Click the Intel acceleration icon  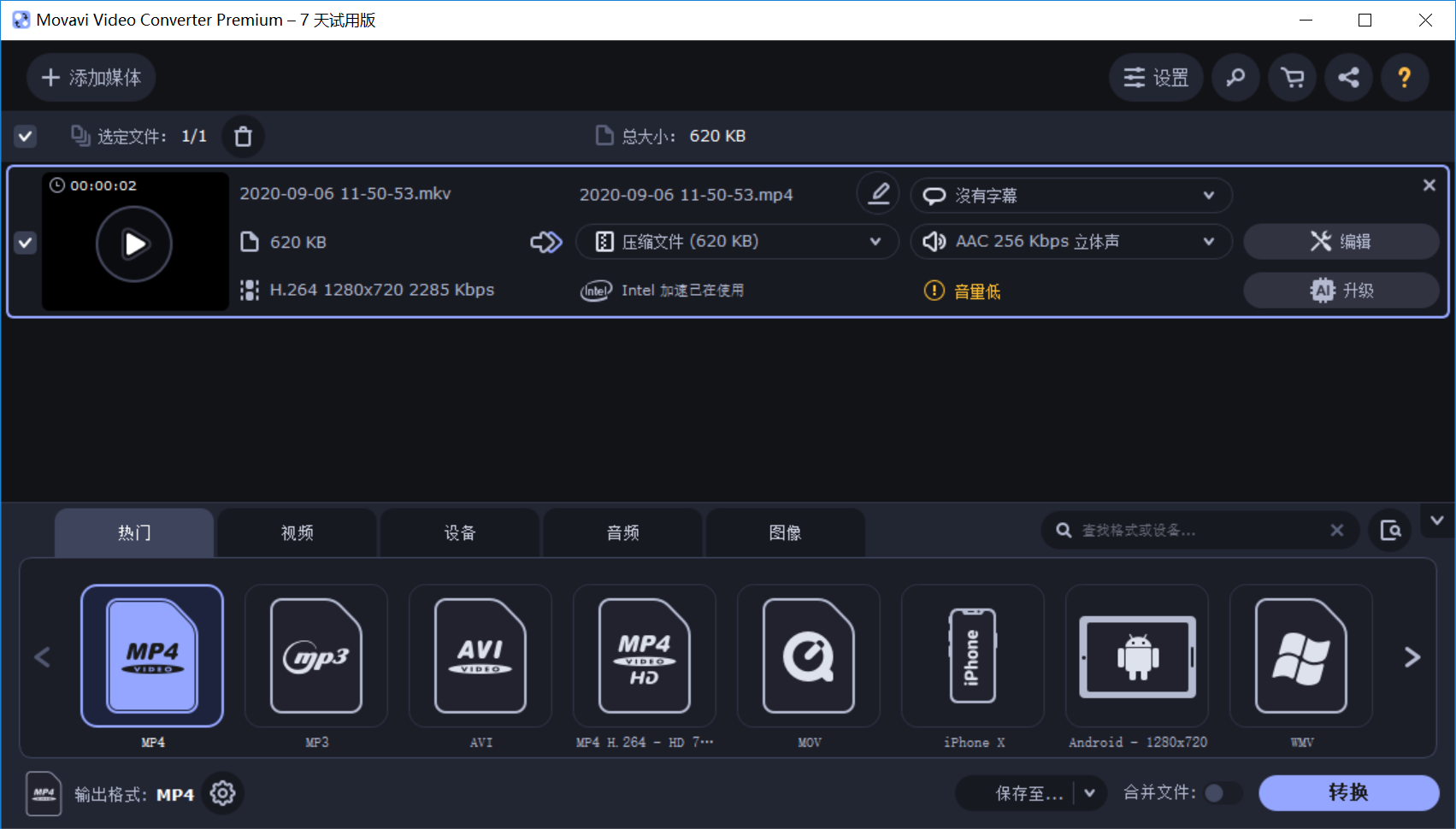point(596,291)
